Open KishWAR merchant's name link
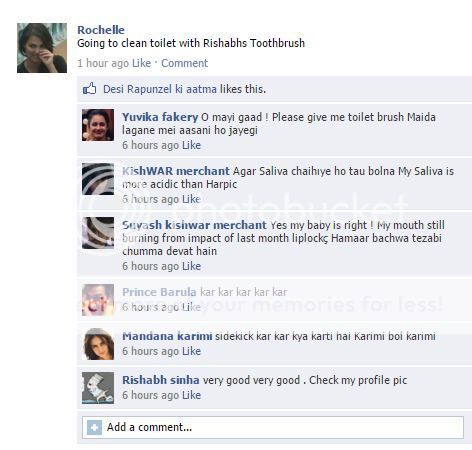This screenshot has width=472, height=450. click(x=176, y=171)
